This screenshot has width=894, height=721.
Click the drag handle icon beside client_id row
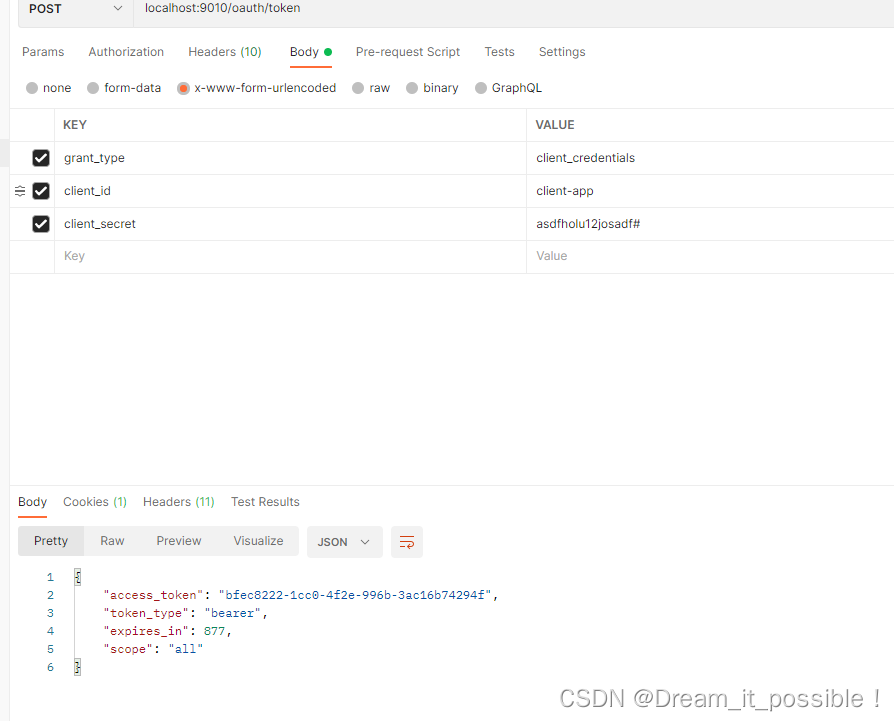[20, 191]
